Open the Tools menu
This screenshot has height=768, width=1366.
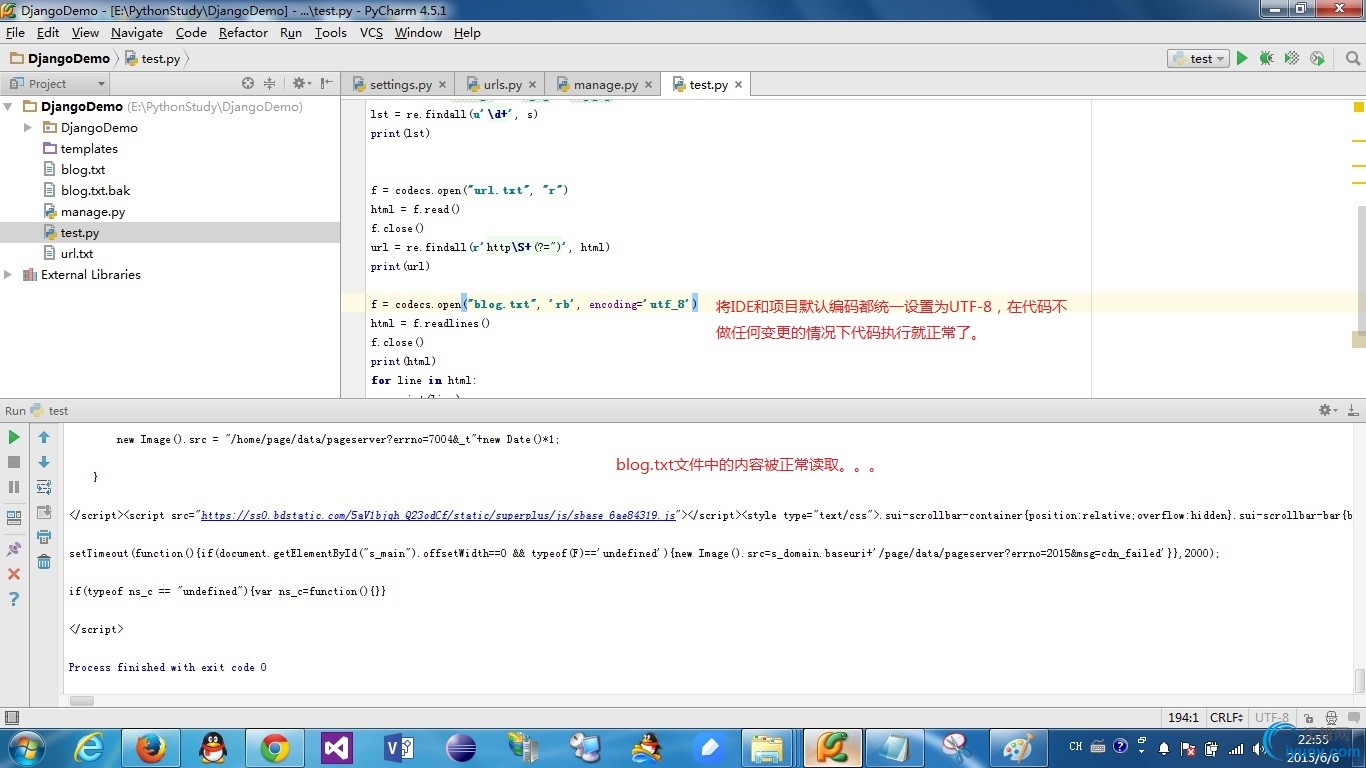pos(330,33)
